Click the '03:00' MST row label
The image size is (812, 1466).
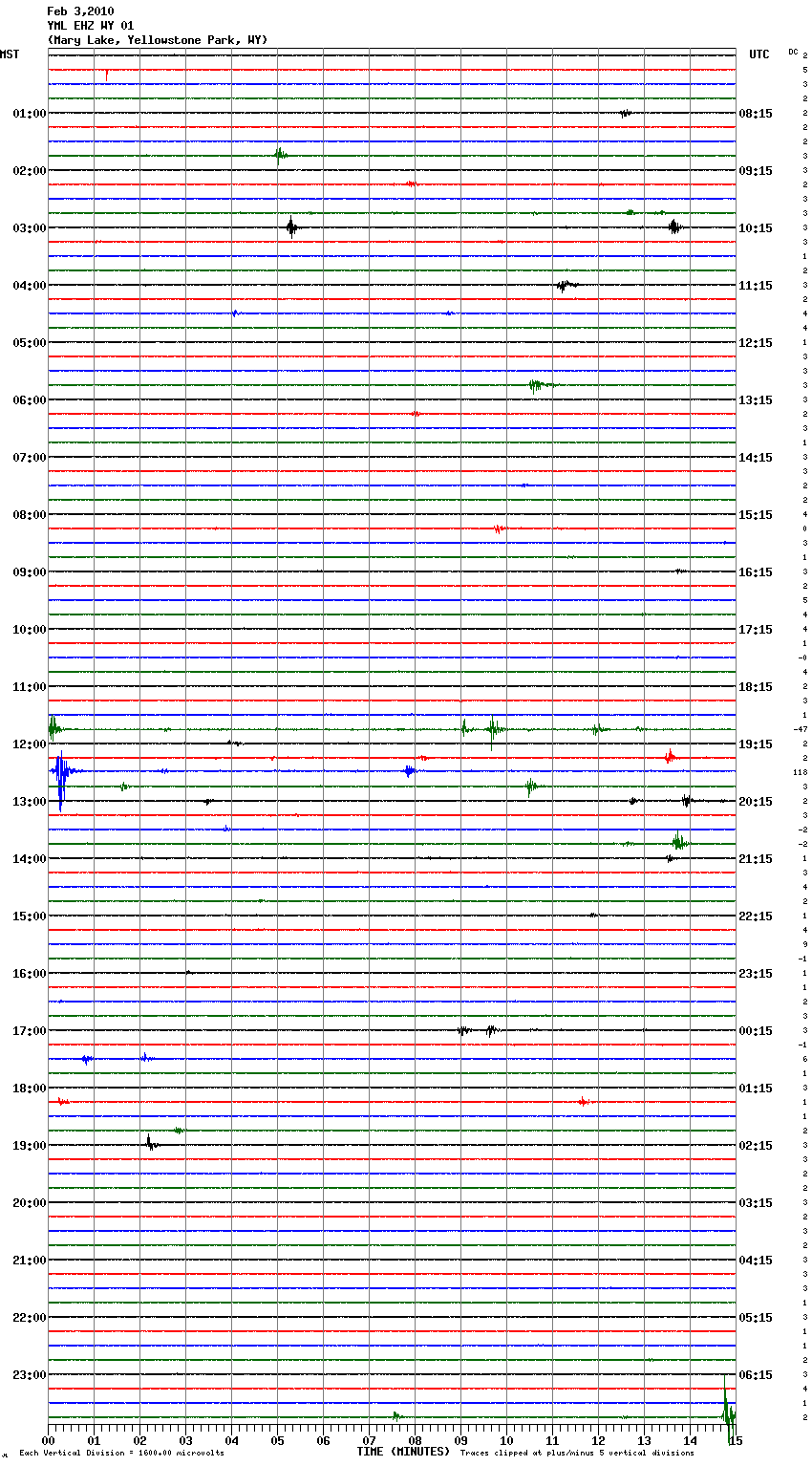30,228
